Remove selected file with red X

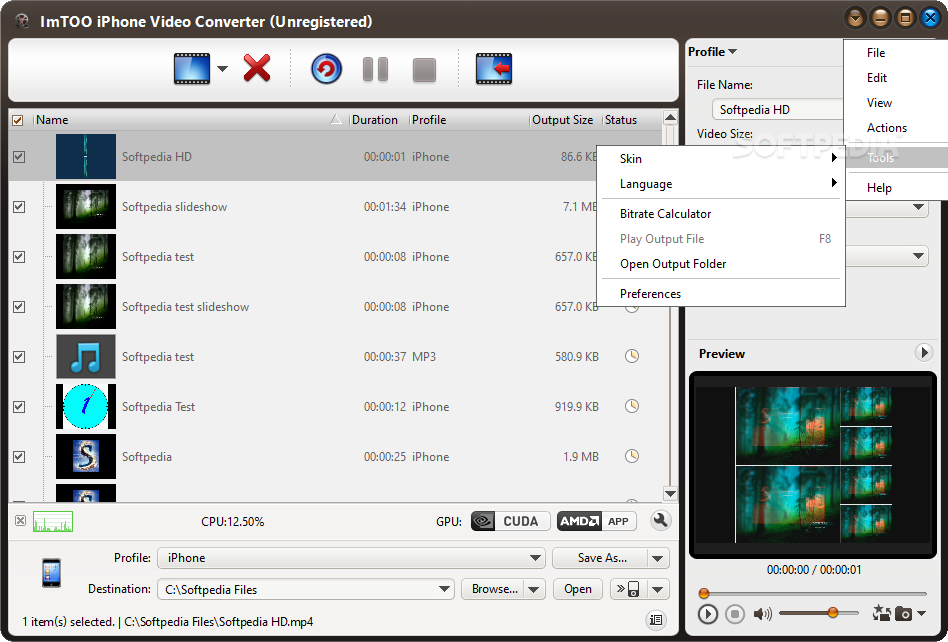pyautogui.click(x=257, y=68)
